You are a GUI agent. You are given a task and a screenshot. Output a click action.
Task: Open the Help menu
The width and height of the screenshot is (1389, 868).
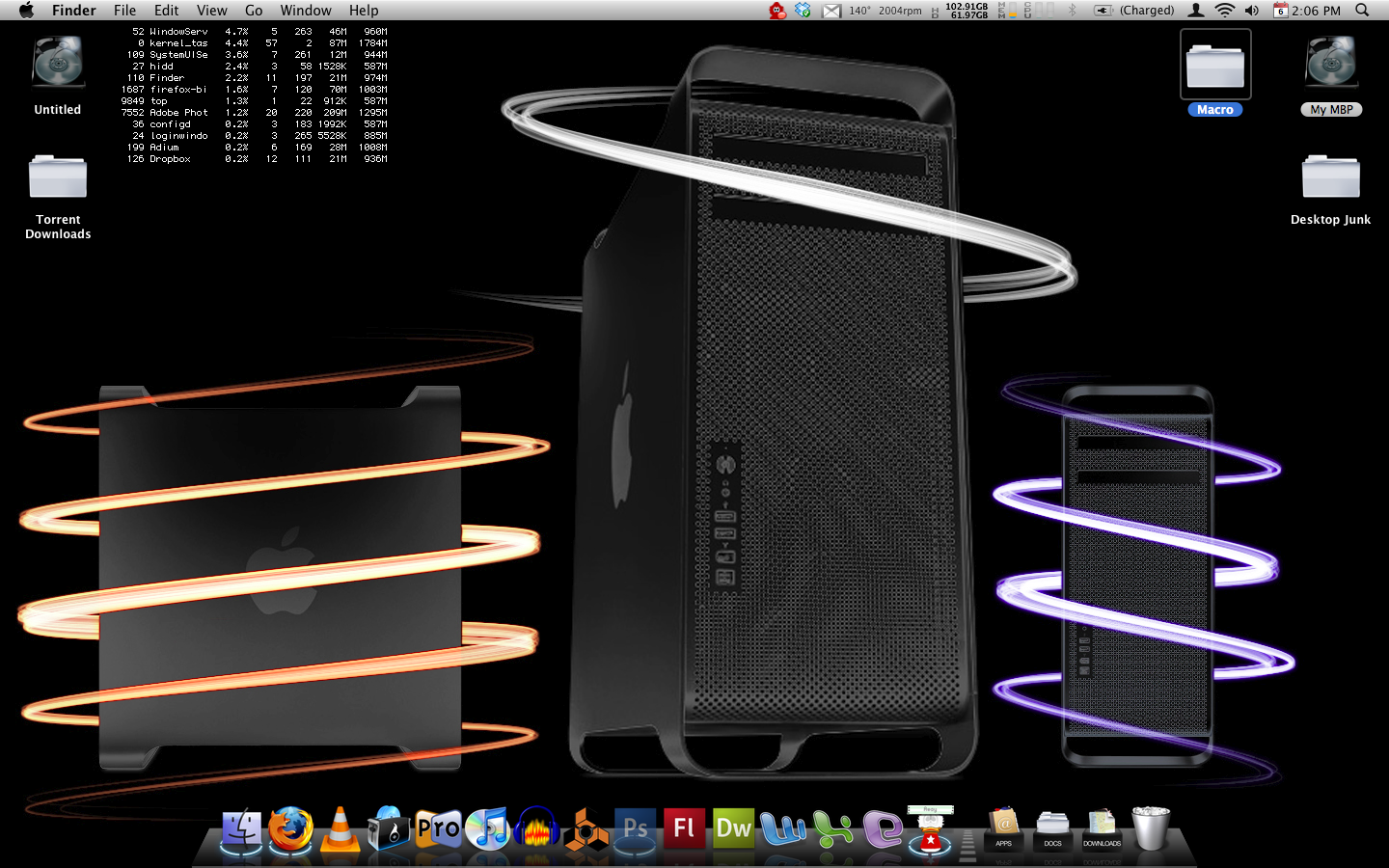click(364, 11)
